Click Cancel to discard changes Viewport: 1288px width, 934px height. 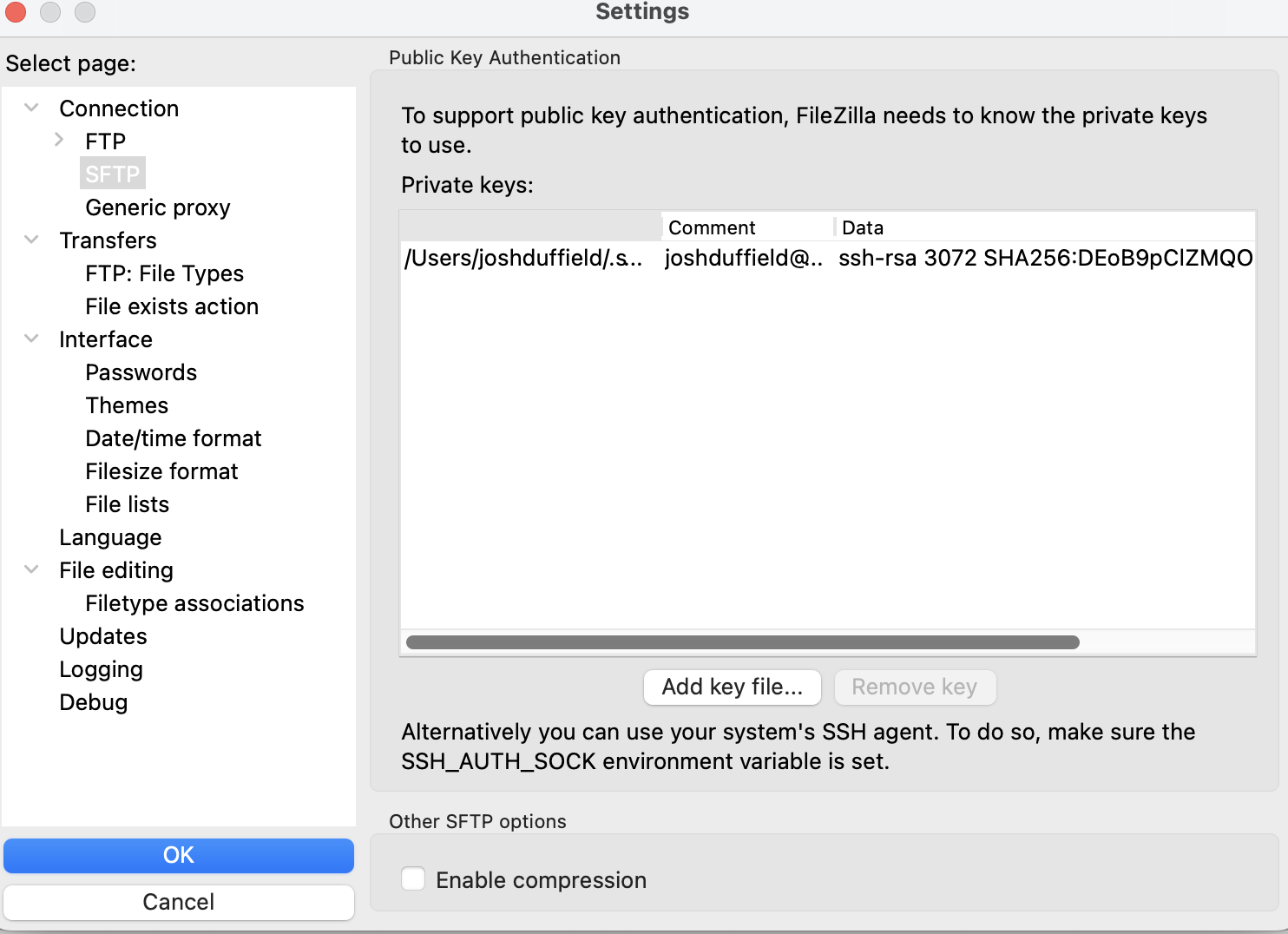tap(179, 902)
